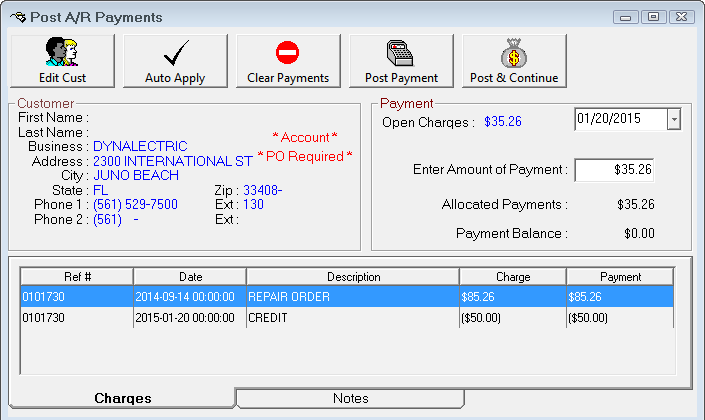Click the $85.26 payment cell
The image size is (705, 420).
[620, 297]
